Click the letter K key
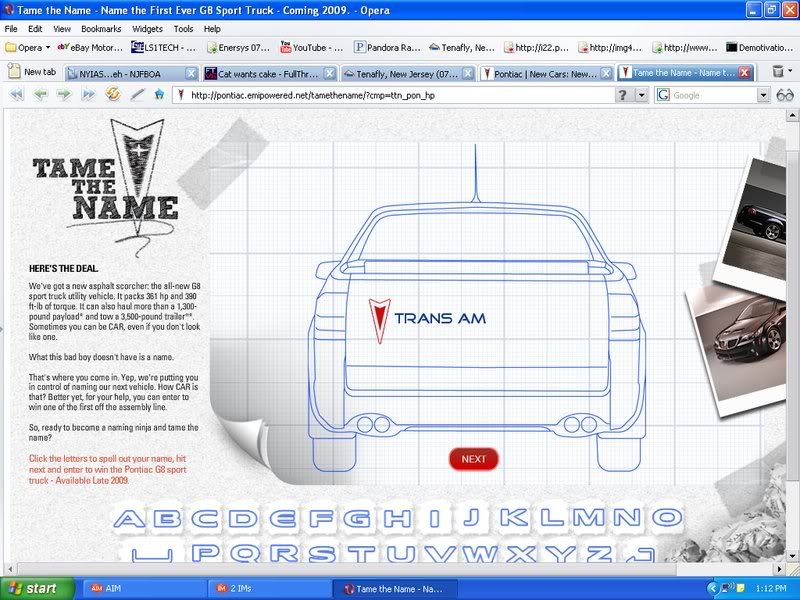This screenshot has height=600, width=800. coord(514,518)
